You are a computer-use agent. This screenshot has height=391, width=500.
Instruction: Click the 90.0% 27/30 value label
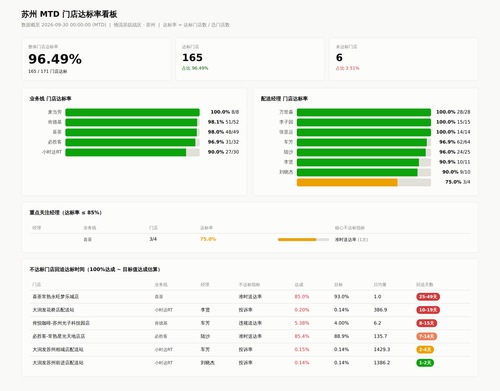pos(223,152)
